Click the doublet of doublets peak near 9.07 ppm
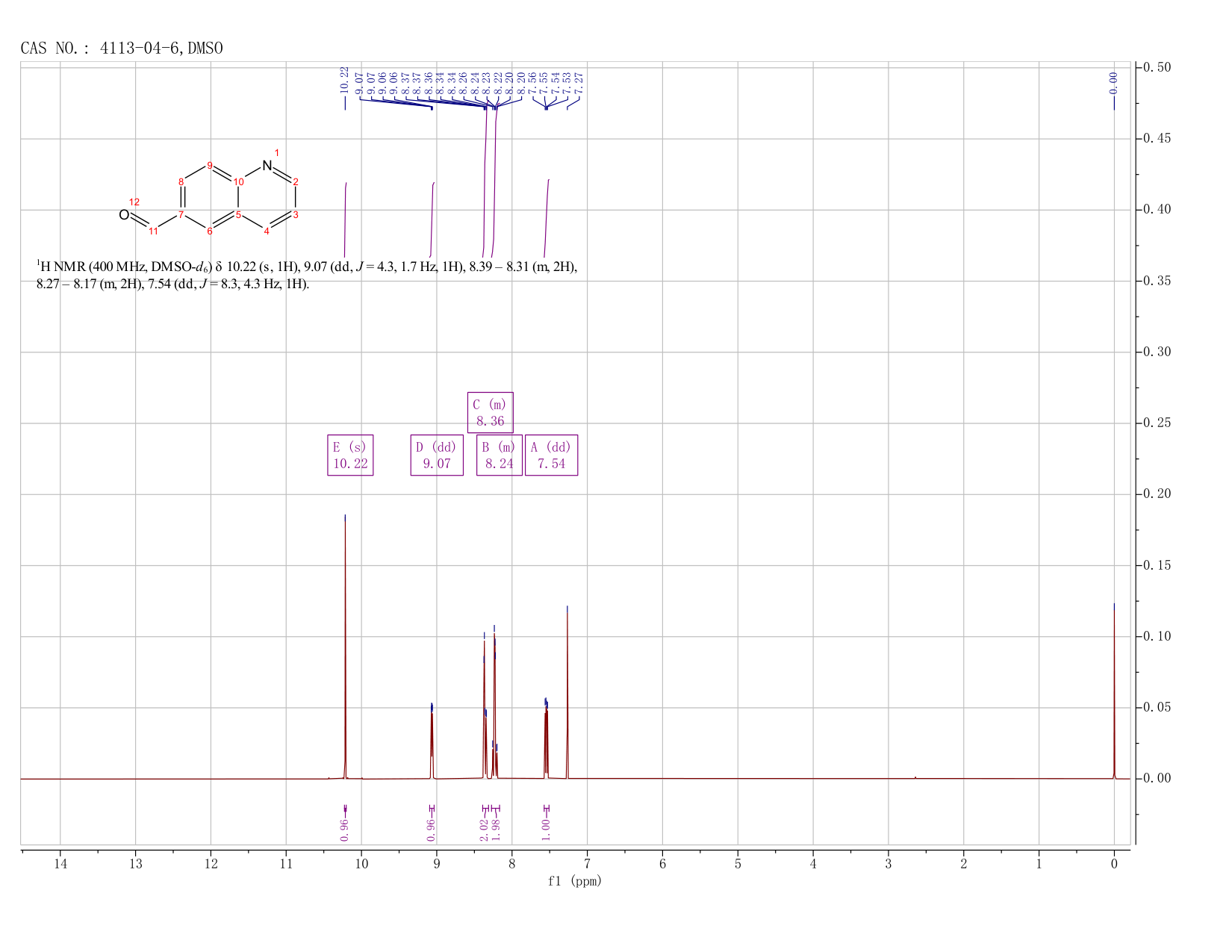The width and height of the screenshot is (1232, 952). pos(432,741)
